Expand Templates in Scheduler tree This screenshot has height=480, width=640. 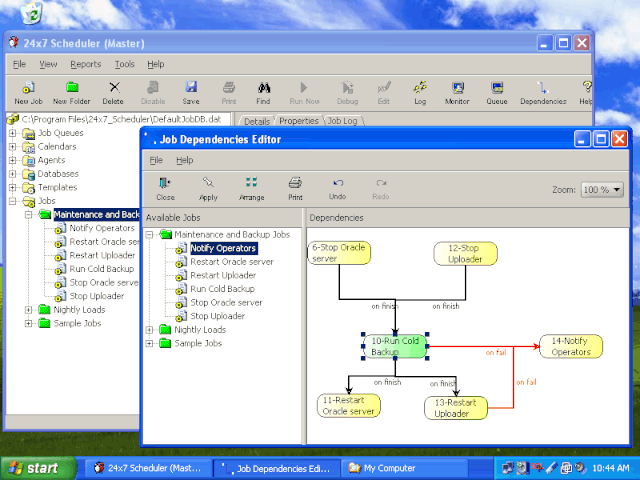point(13,187)
